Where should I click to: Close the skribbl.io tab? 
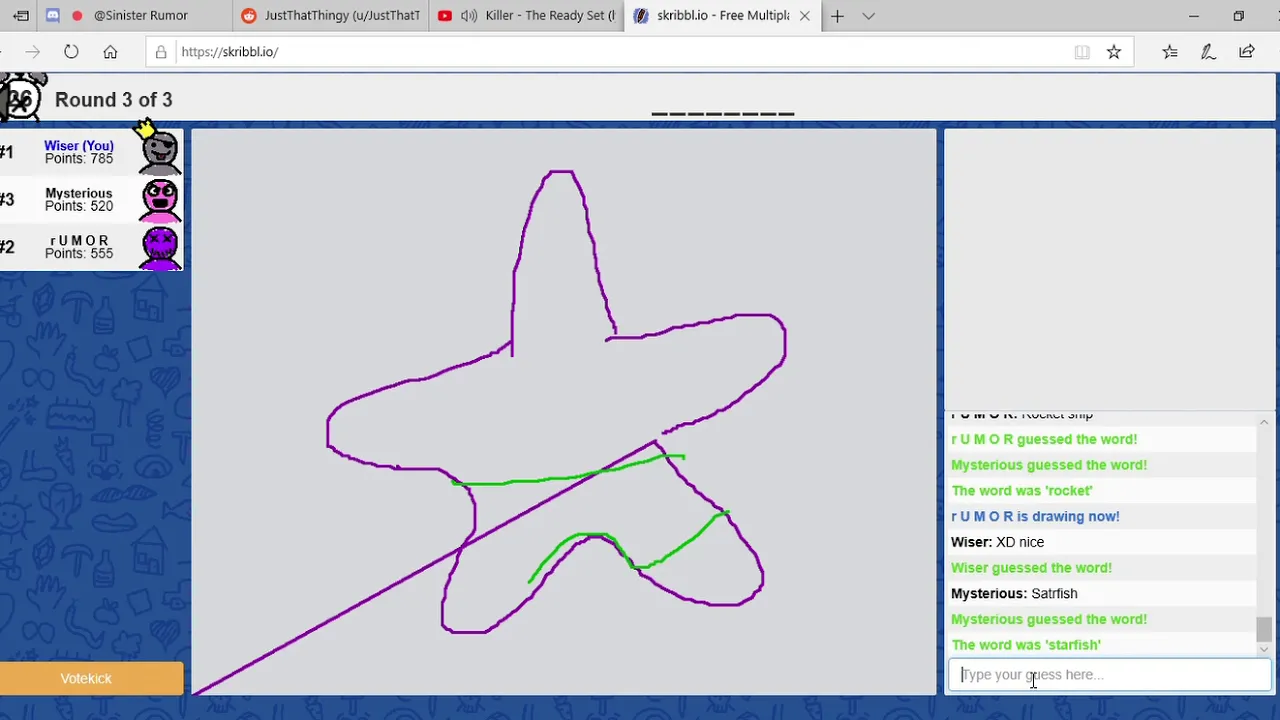(x=804, y=16)
